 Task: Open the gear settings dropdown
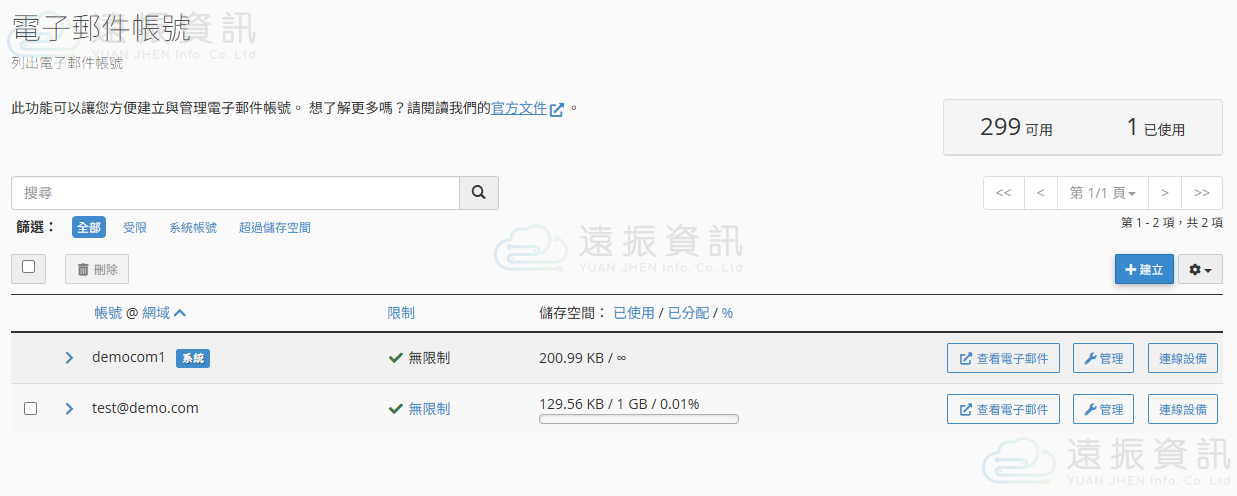click(1200, 269)
